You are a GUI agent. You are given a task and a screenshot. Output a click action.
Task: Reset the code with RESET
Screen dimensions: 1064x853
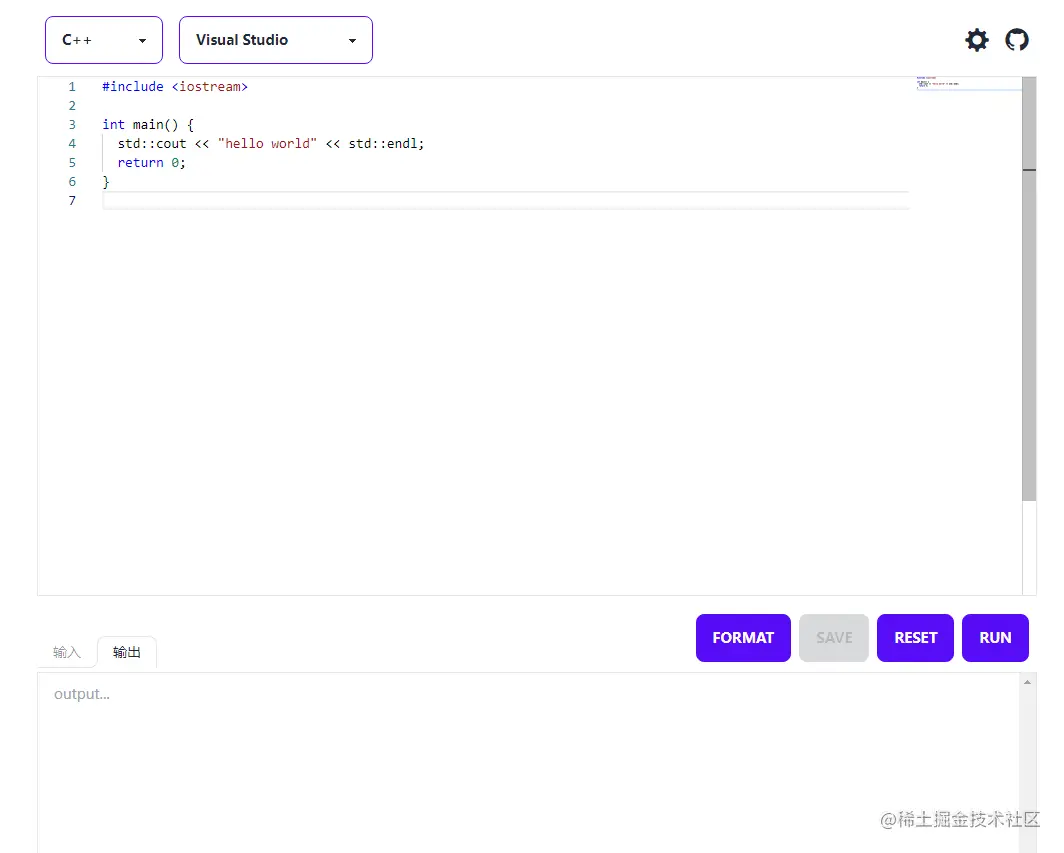[914, 637]
